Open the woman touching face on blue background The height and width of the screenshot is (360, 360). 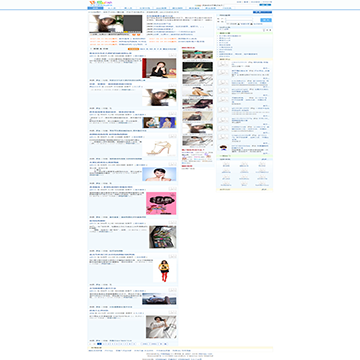click(x=159, y=174)
